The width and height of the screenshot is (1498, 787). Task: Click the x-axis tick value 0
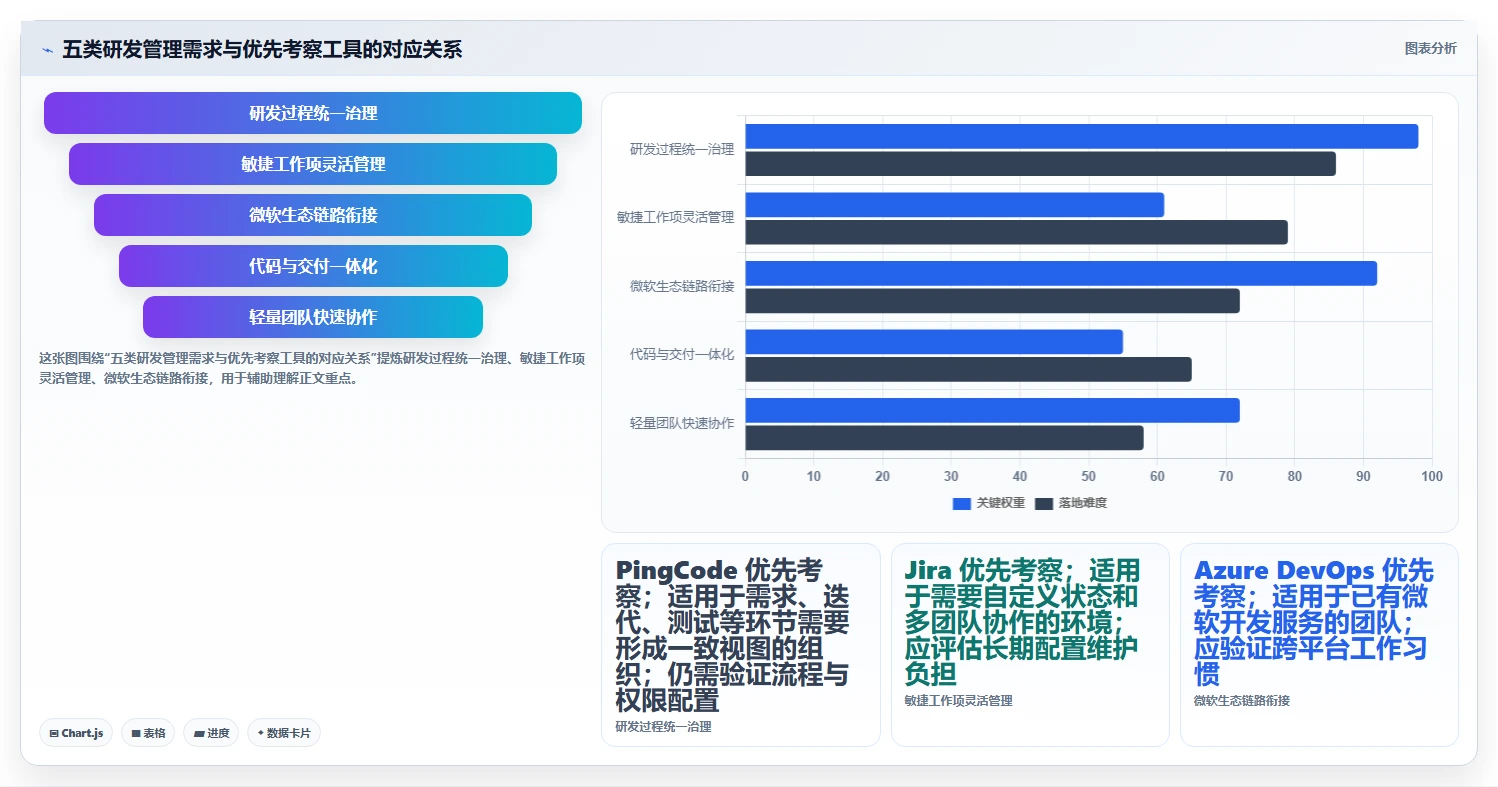(x=745, y=477)
